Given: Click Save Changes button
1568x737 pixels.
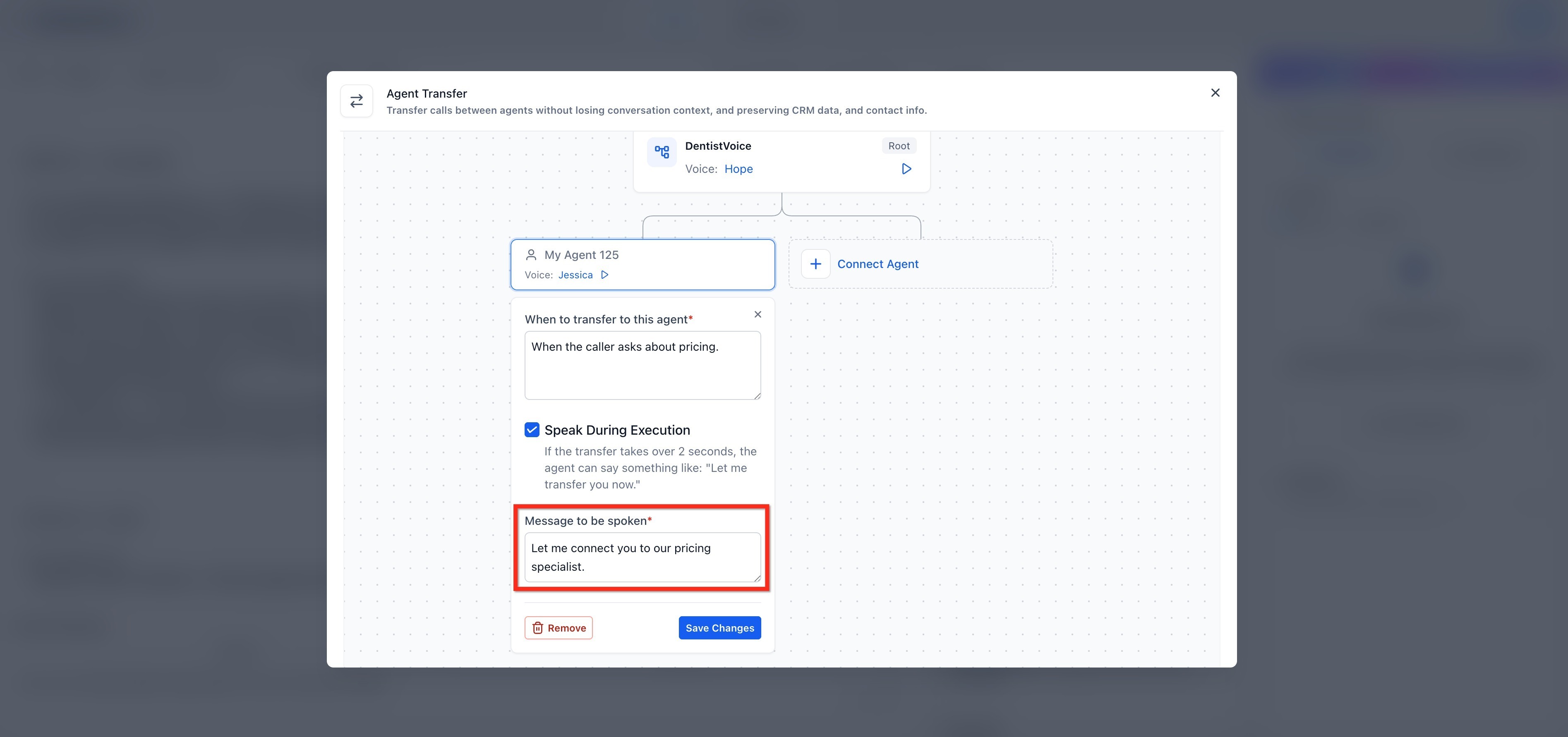Looking at the screenshot, I should coord(719,628).
